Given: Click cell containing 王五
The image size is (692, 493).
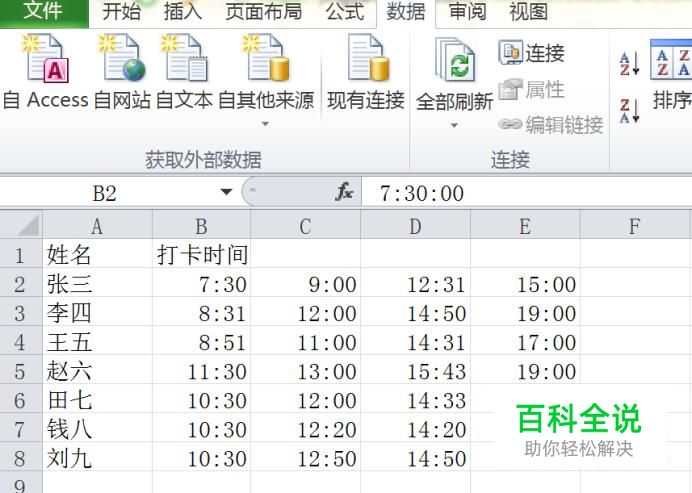Looking at the screenshot, I should click(x=98, y=342).
